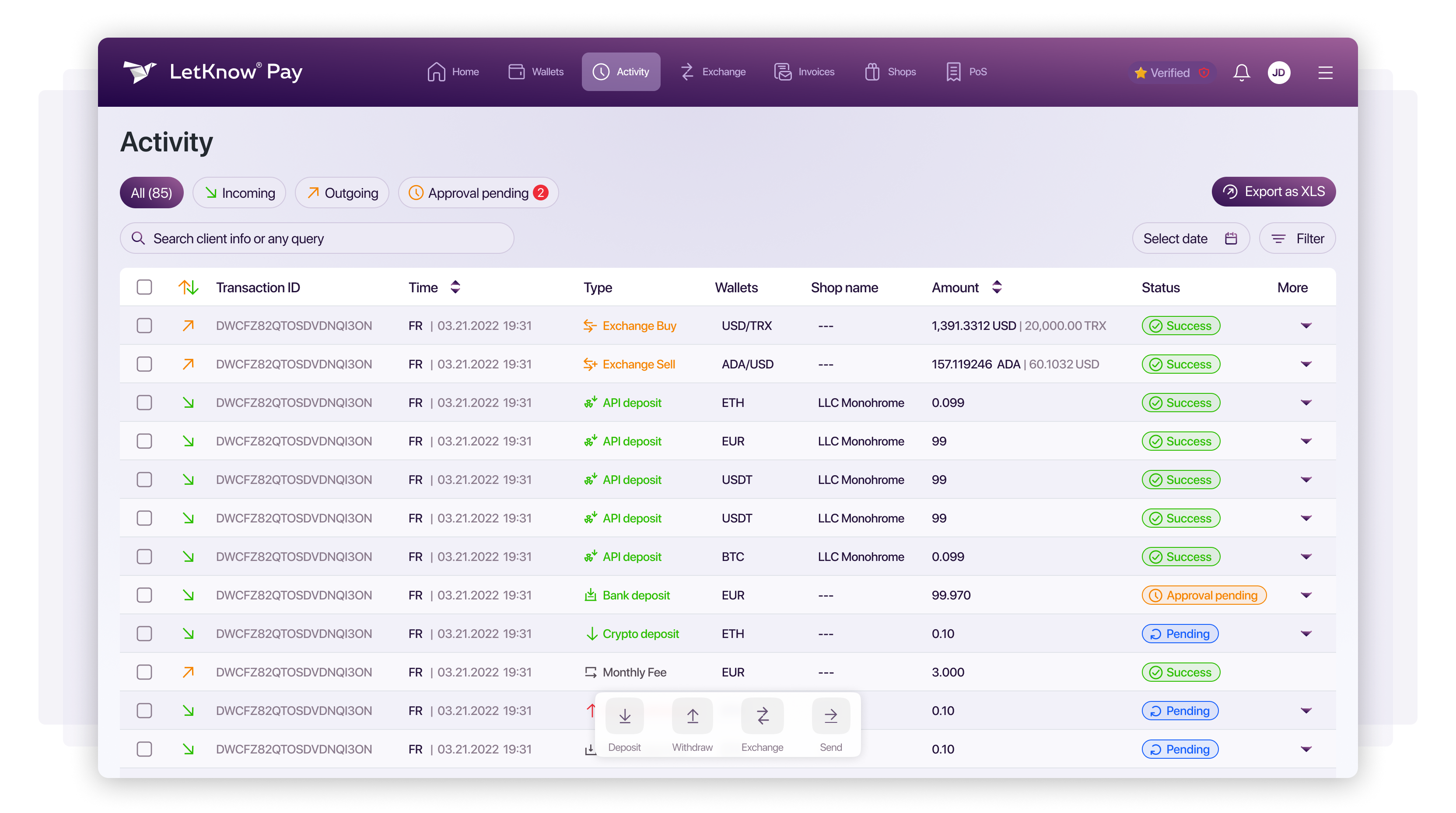Click the Deposit quick action icon
This screenshot has width=1456, height=813.
point(624,716)
